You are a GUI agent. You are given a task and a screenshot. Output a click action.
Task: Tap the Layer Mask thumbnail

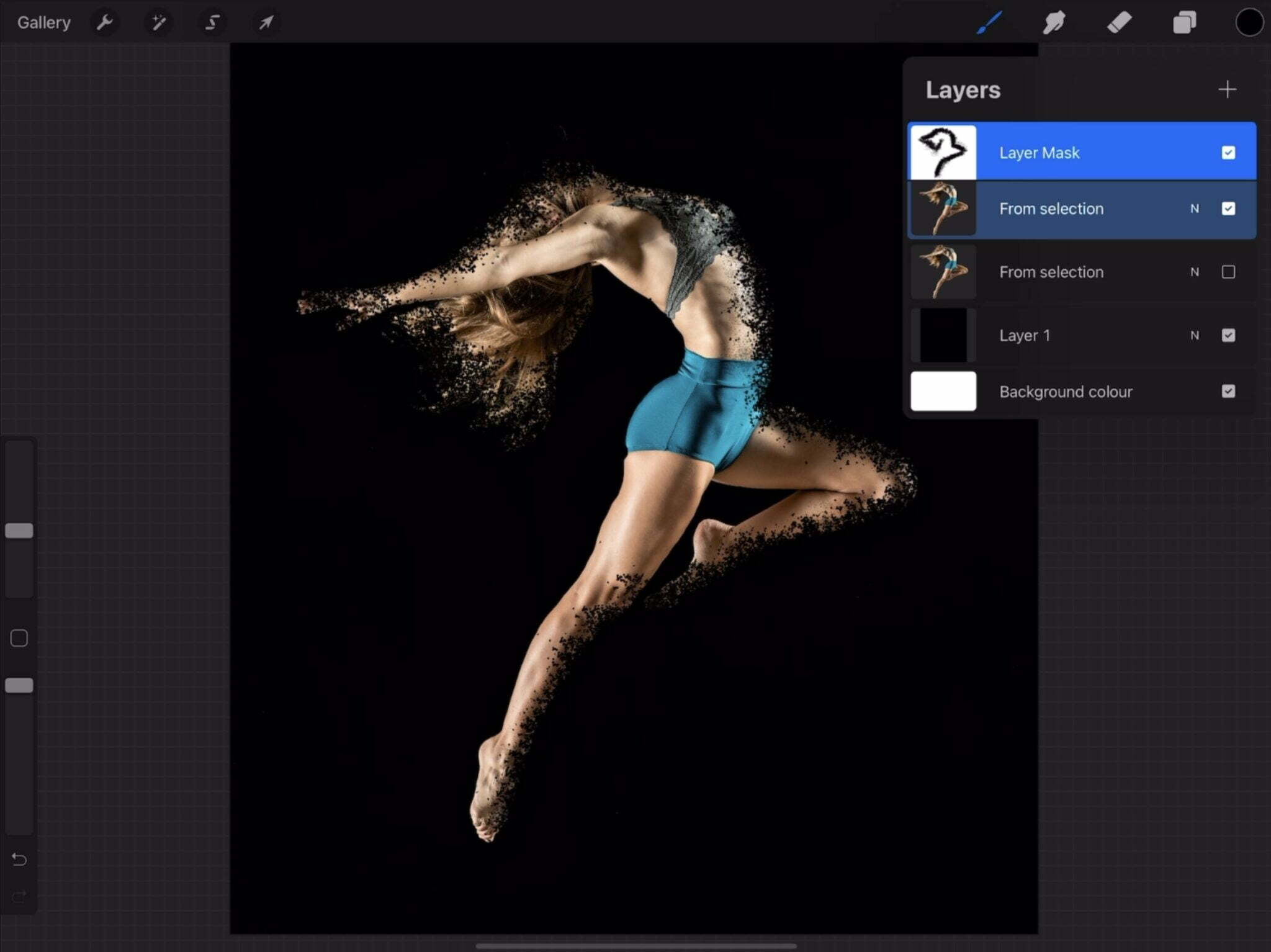(x=942, y=151)
